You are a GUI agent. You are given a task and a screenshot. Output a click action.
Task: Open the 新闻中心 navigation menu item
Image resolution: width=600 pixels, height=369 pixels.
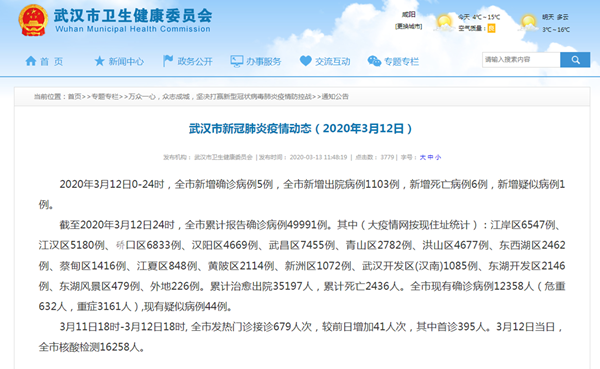[126, 61]
